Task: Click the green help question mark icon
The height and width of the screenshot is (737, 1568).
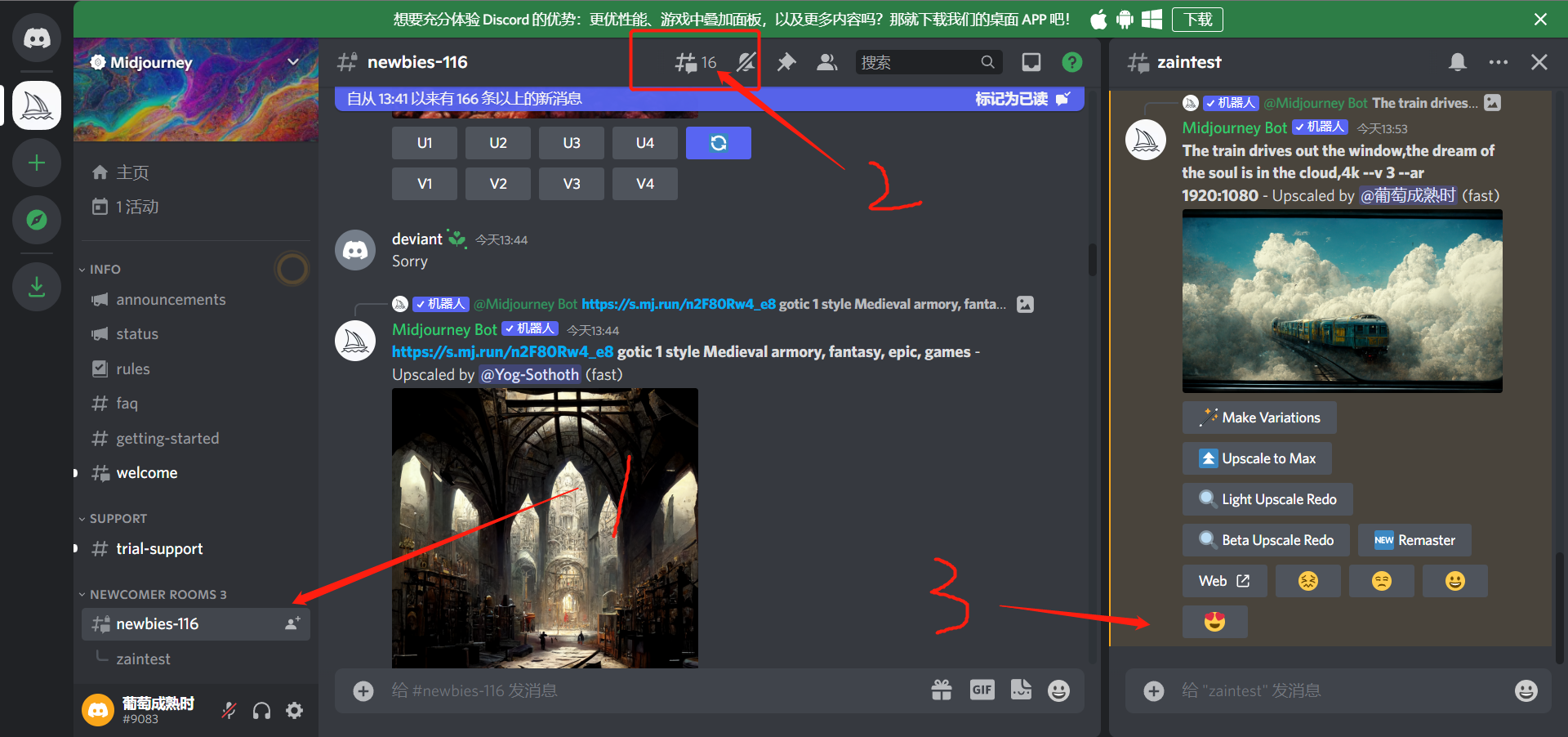Action: point(1071,62)
